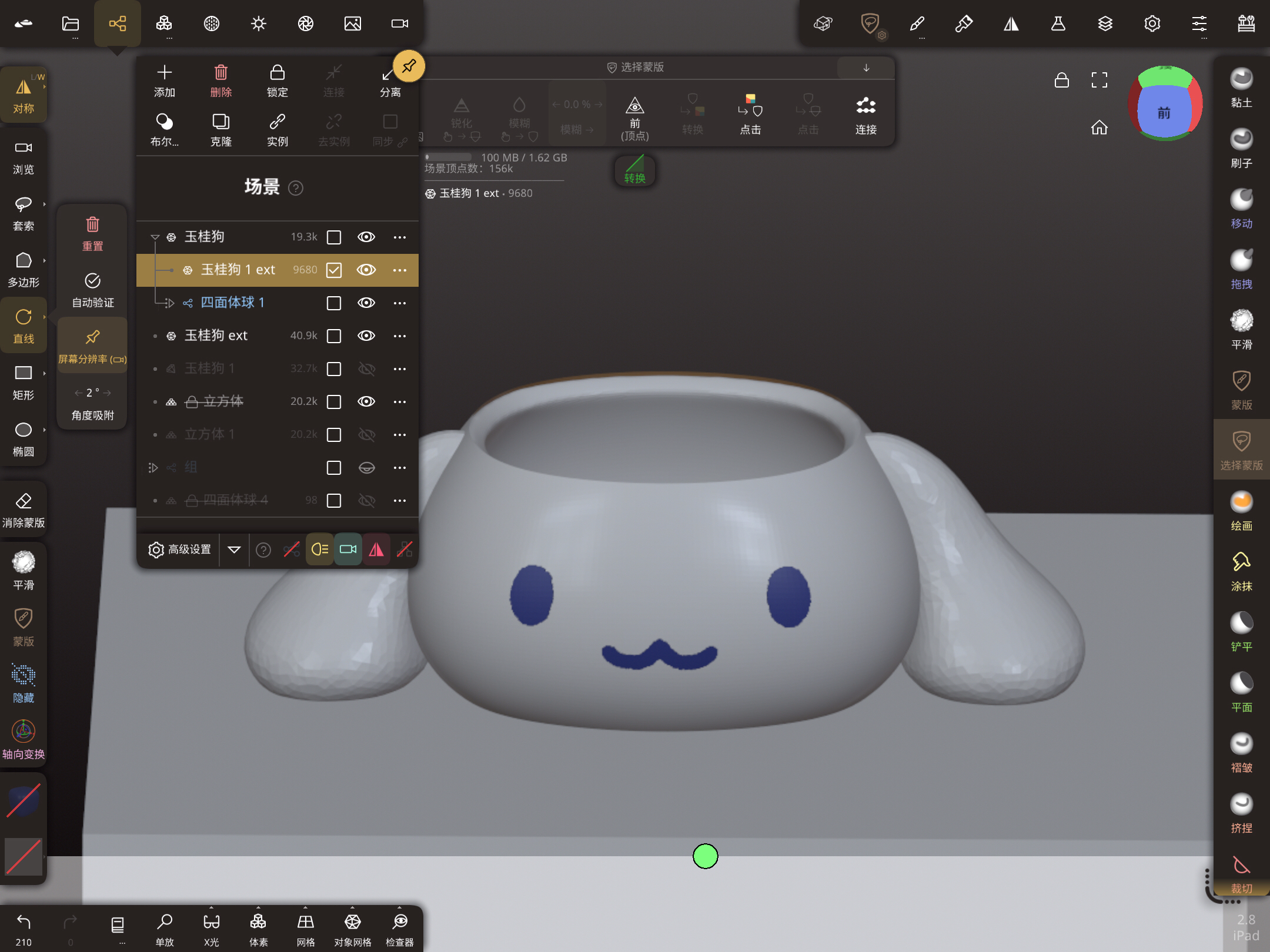Check the 玉桂狗 ext selection checkbox
Image resolution: width=1270 pixels, height=952 pixels.
tap(334, 336)
